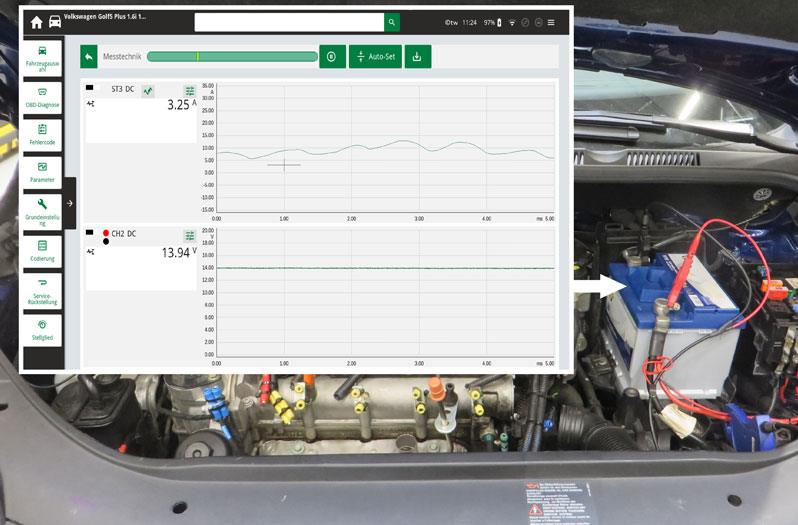Expand the sidebar with arrow handle
This screenshot has width=798, height=525.
point(70,203)
